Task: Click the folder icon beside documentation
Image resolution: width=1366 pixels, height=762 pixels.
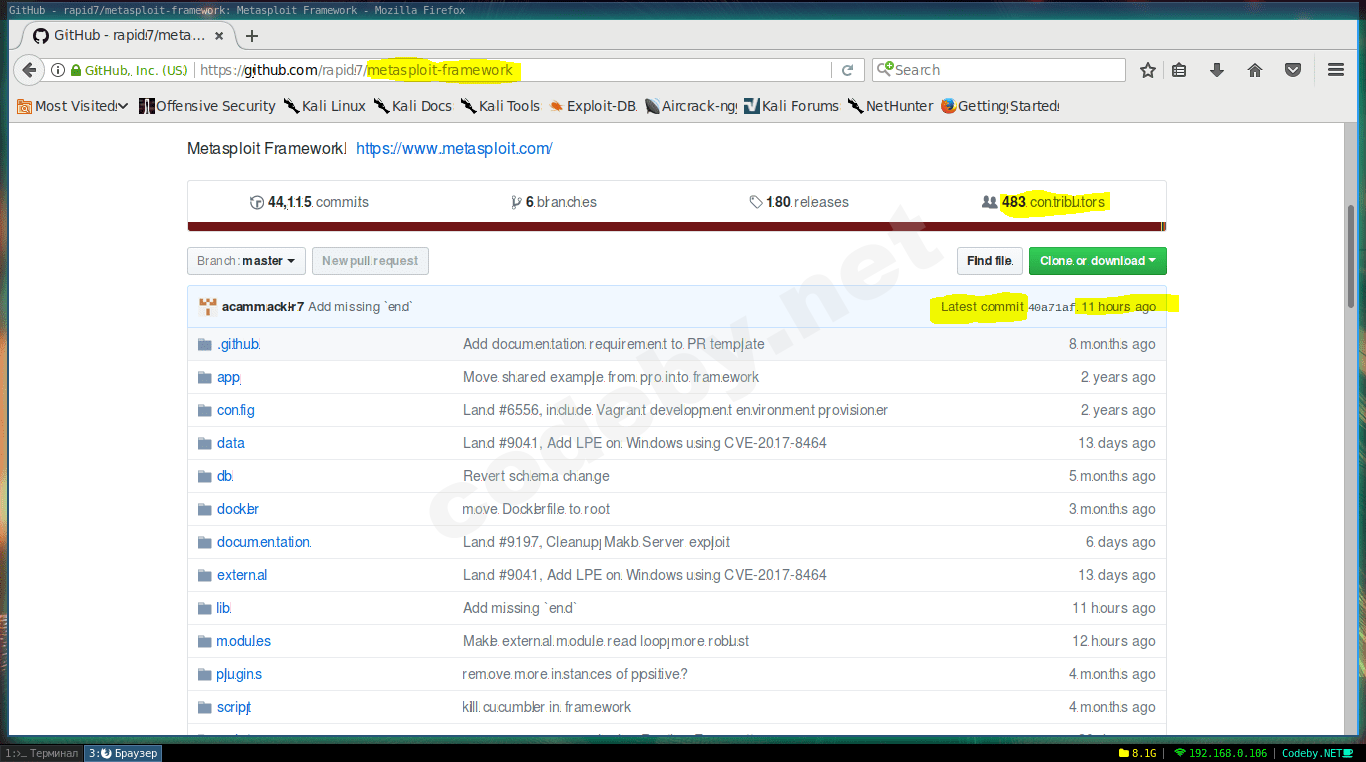Action: [205, 542]
